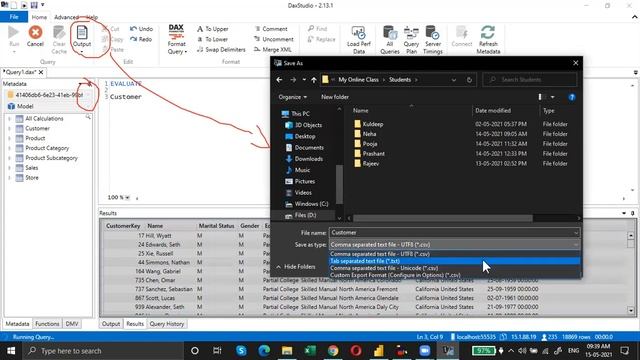Select 3D Objects in navigation pane
This screenshot has width=640, height=360.
click(x=308, y=125)
